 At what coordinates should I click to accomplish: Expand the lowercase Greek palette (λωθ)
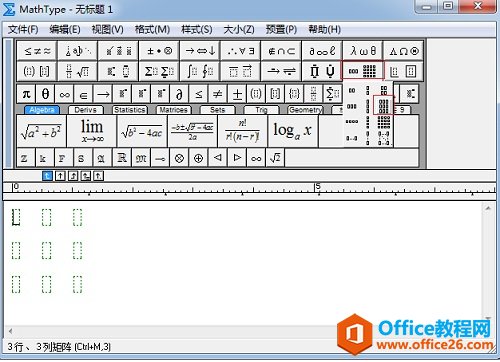(x=363, y=51)
